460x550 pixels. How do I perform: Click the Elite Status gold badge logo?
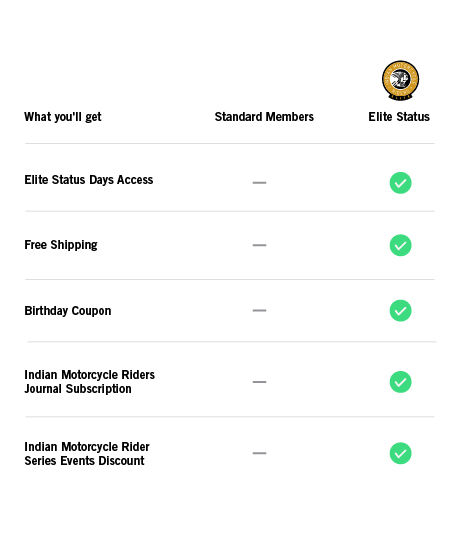pos(400,80)
